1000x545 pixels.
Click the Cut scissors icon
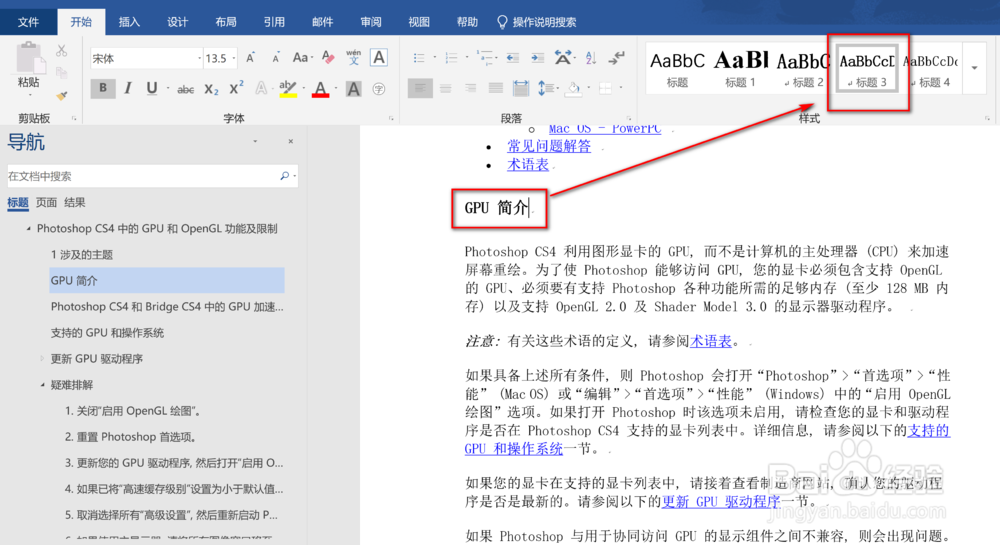point(62,50)
